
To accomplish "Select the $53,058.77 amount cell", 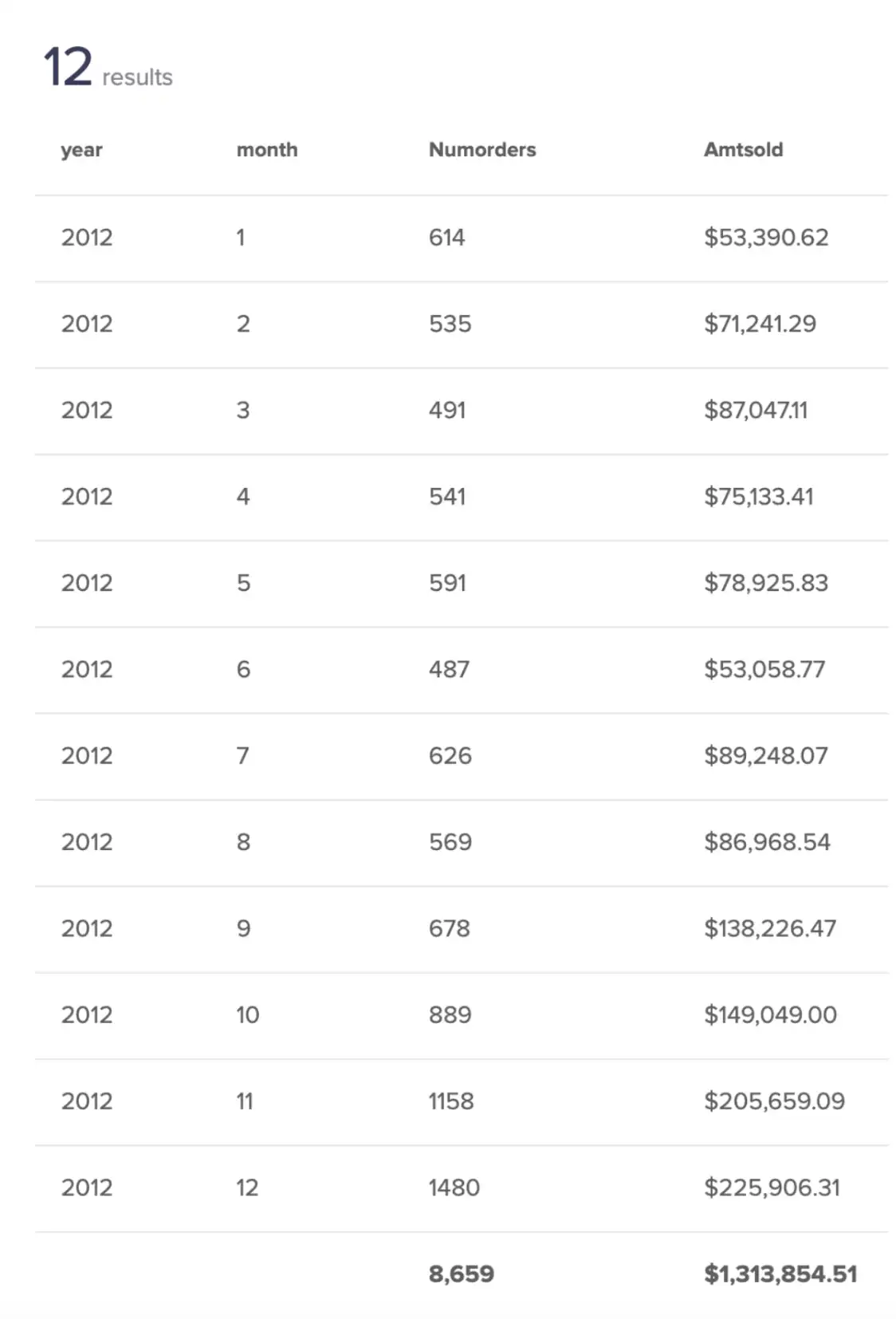I will click(764, 669).
